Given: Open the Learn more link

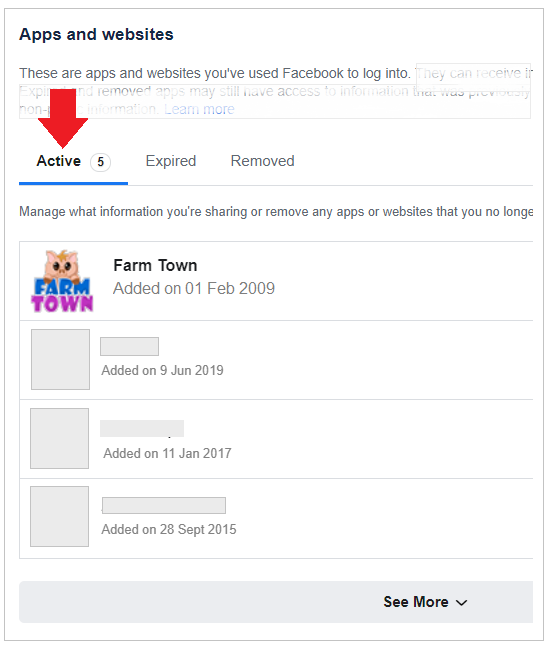Looking at the screenshot, I should tap(199, 109).
